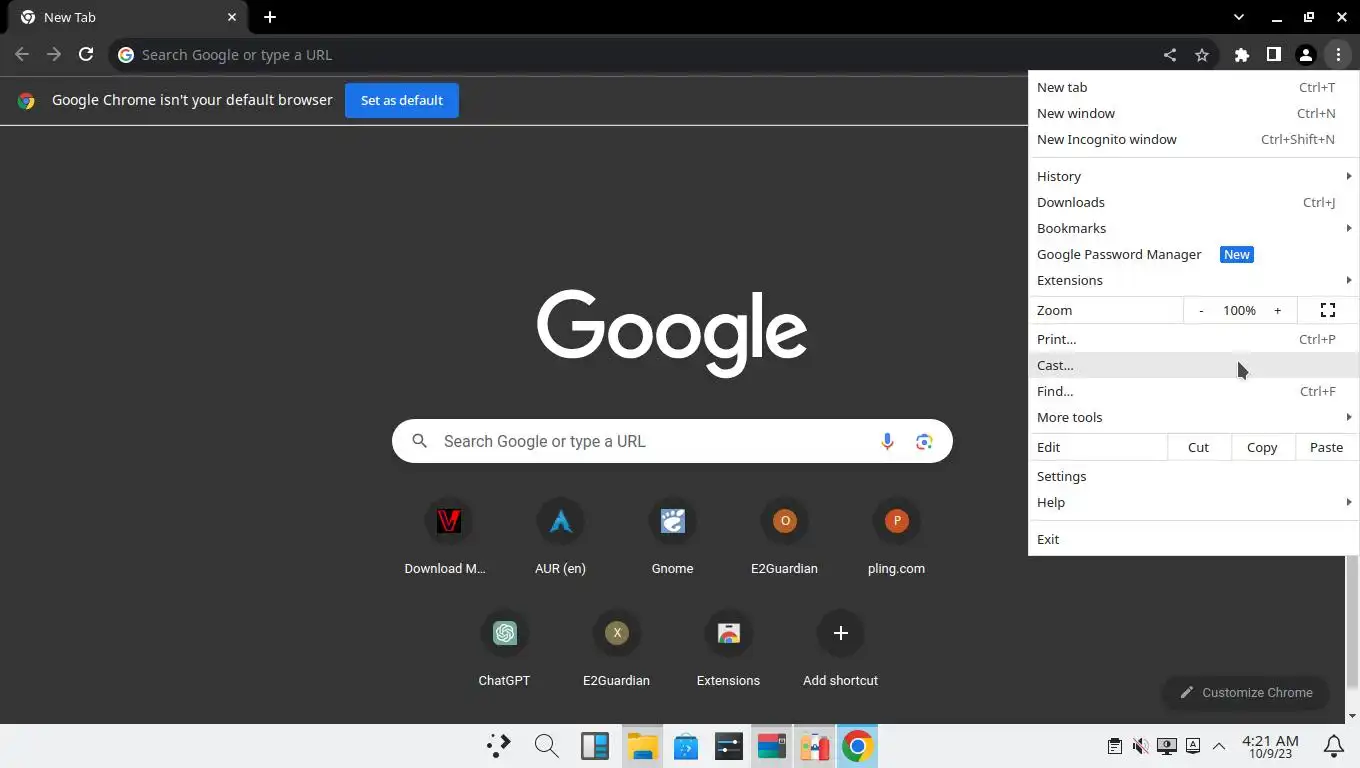
Task: Open the profile avatar icon
Action: (x=1306, y=55)
